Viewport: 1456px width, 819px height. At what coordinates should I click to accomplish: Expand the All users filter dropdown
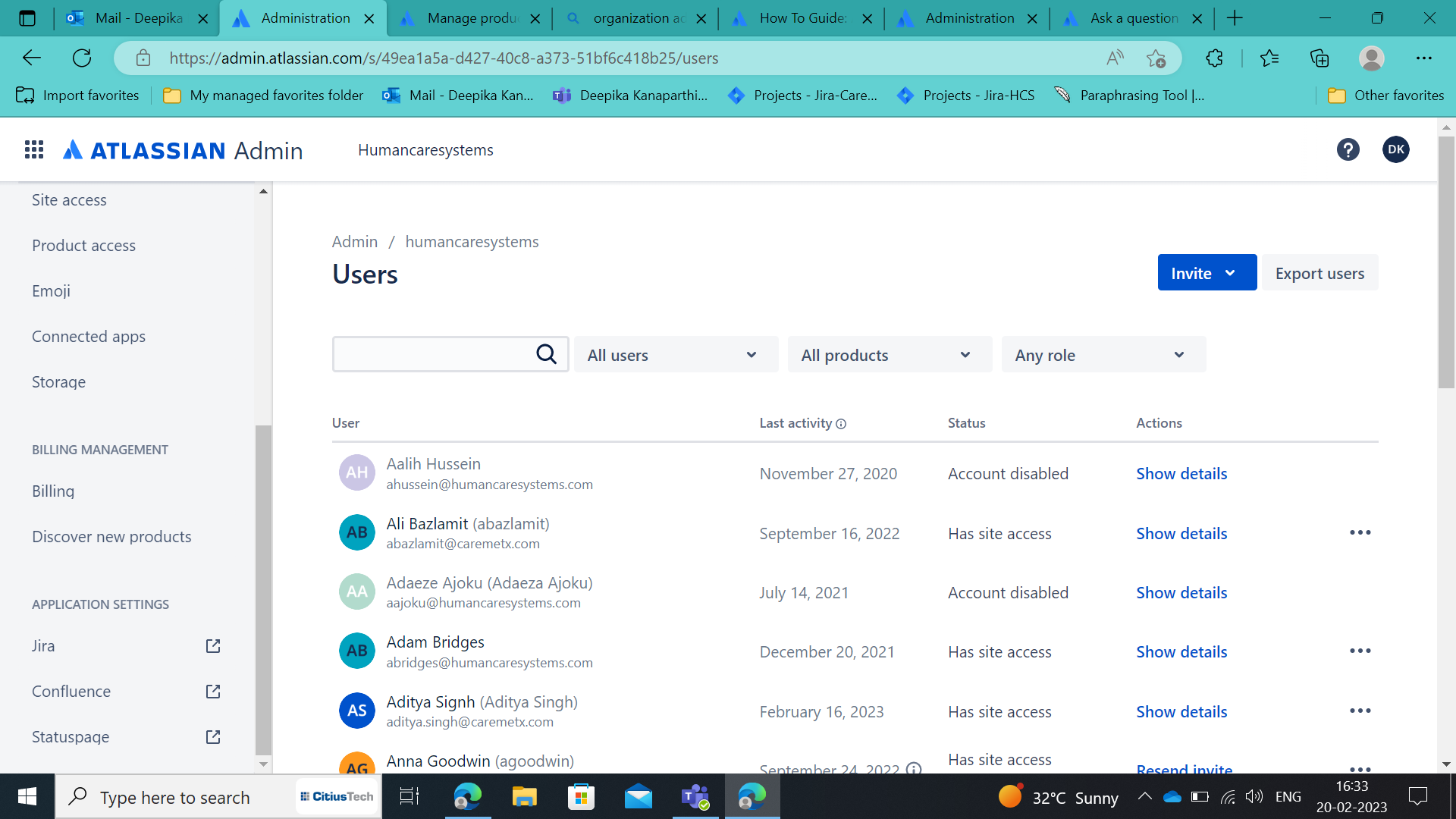(x=676, y=355)
